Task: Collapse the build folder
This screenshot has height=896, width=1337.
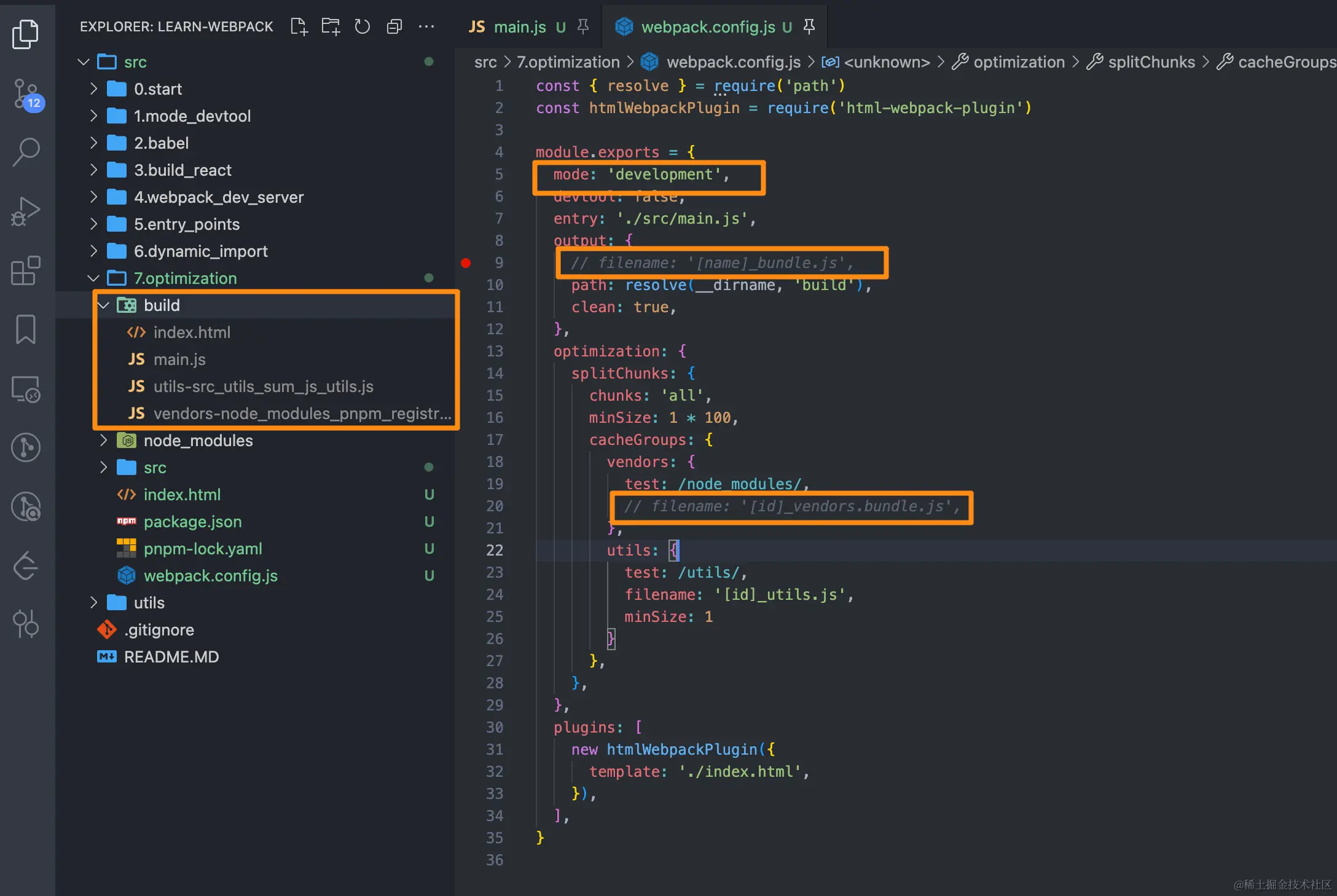Action: tap(161, 305)
